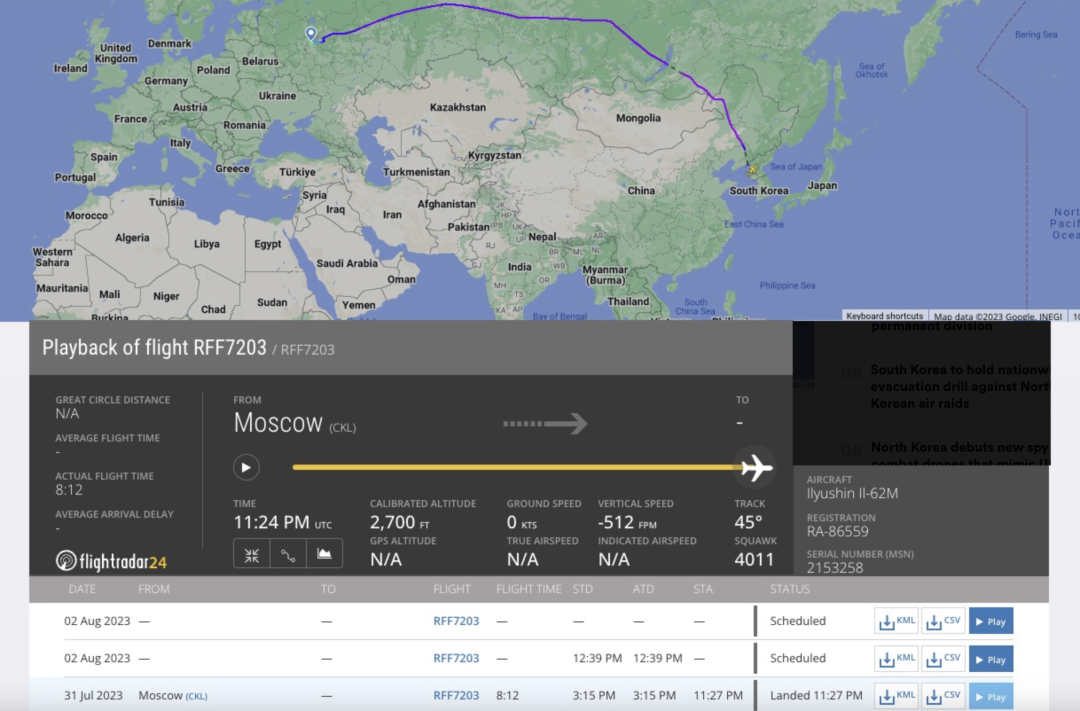Open the altitude and speed graph icon
The height and width of the screenshot is (711, 1080).
(324, 554)
